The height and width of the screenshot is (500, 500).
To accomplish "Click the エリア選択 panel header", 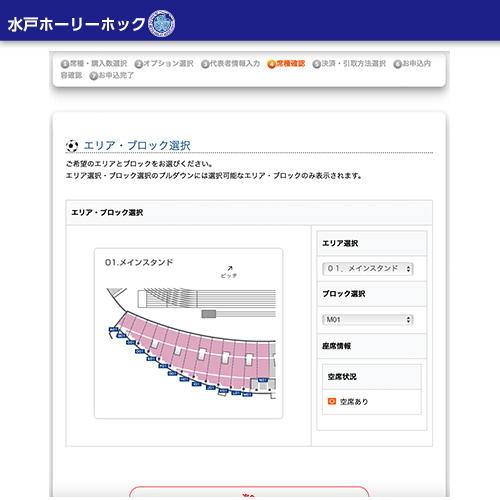I will pyautogui.click(x=372, y=243).
